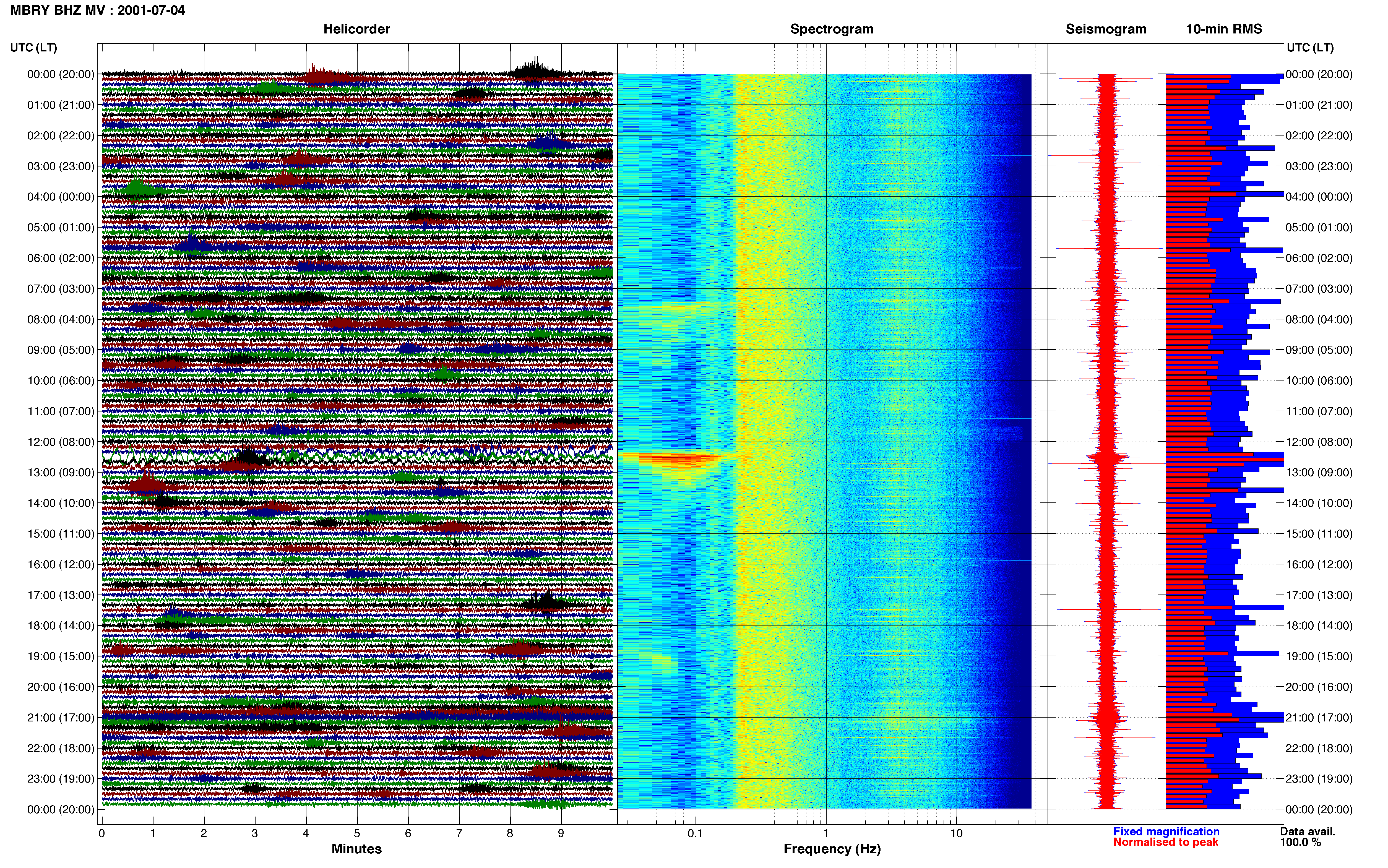Click left time label '03:00 (23:00)'
The width and height of the screenshot is (1388, 868).
(x=61, y=166)
